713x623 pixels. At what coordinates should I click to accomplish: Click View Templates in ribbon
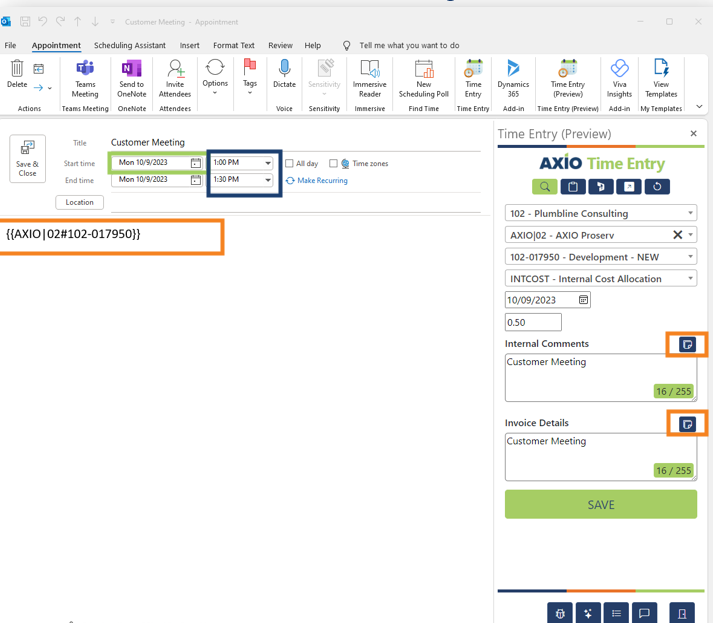click(x=661, y=78)
